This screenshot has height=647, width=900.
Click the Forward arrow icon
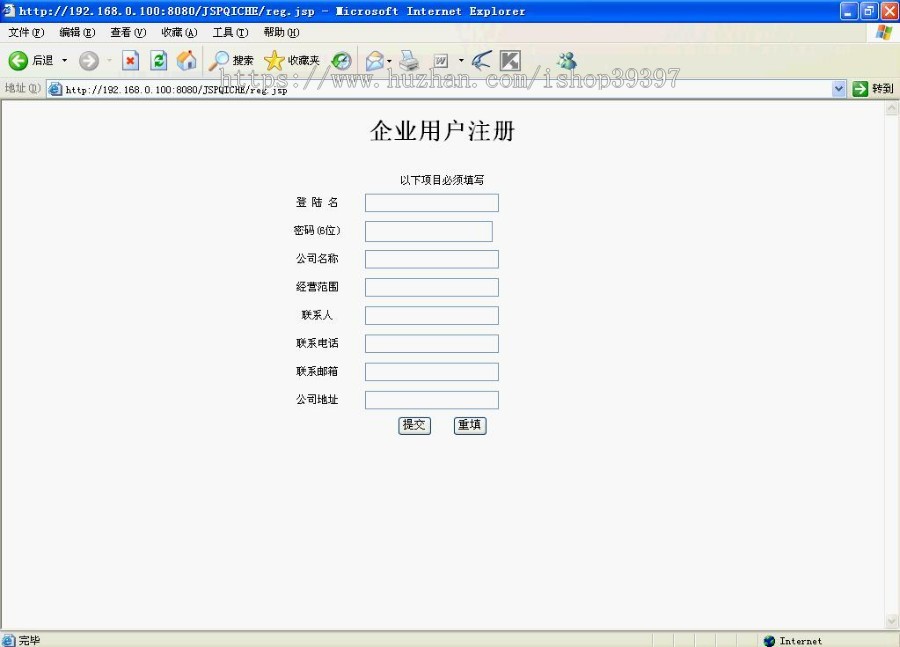coord(88,60)
